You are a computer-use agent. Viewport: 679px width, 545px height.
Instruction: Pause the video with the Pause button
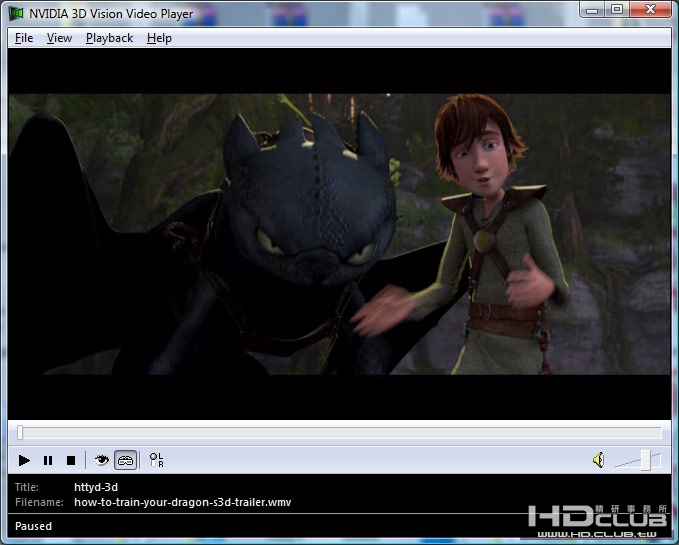click(48, 460)
